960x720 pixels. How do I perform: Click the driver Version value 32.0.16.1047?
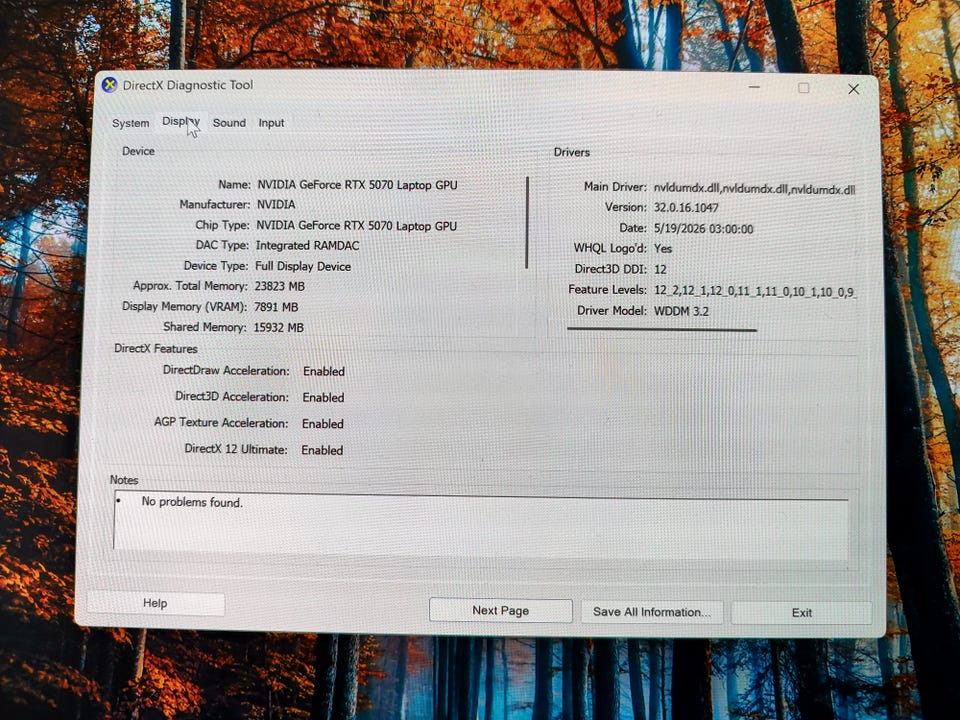point(686,208)
